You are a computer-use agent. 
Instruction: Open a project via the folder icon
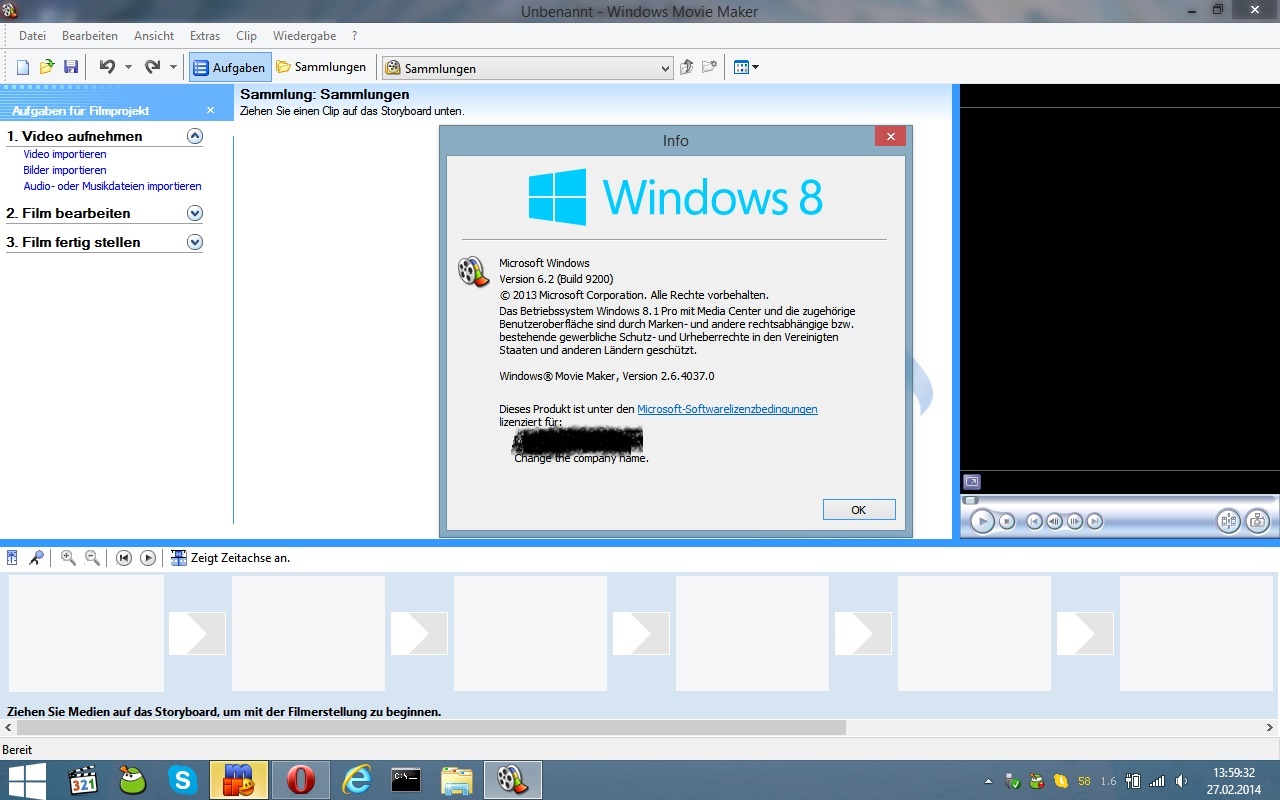click(x=47, y=67)
